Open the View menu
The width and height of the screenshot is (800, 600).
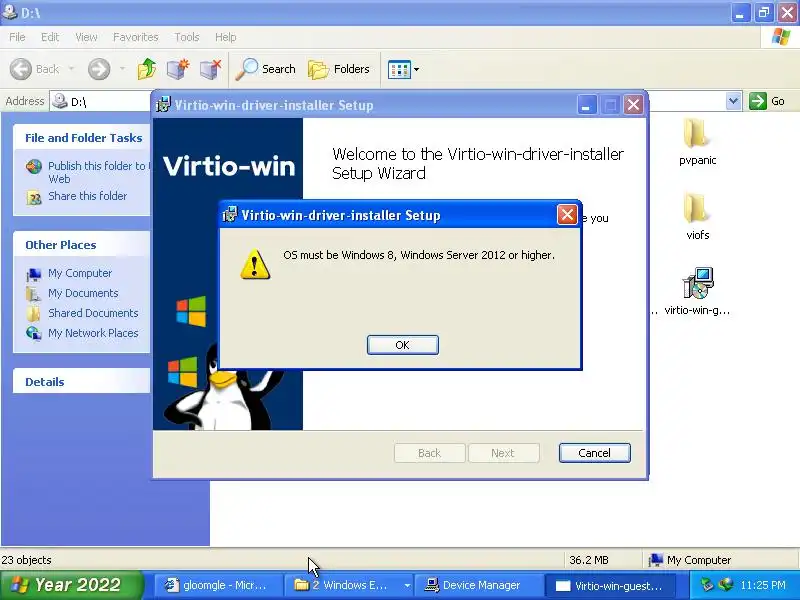pos(86,37)
